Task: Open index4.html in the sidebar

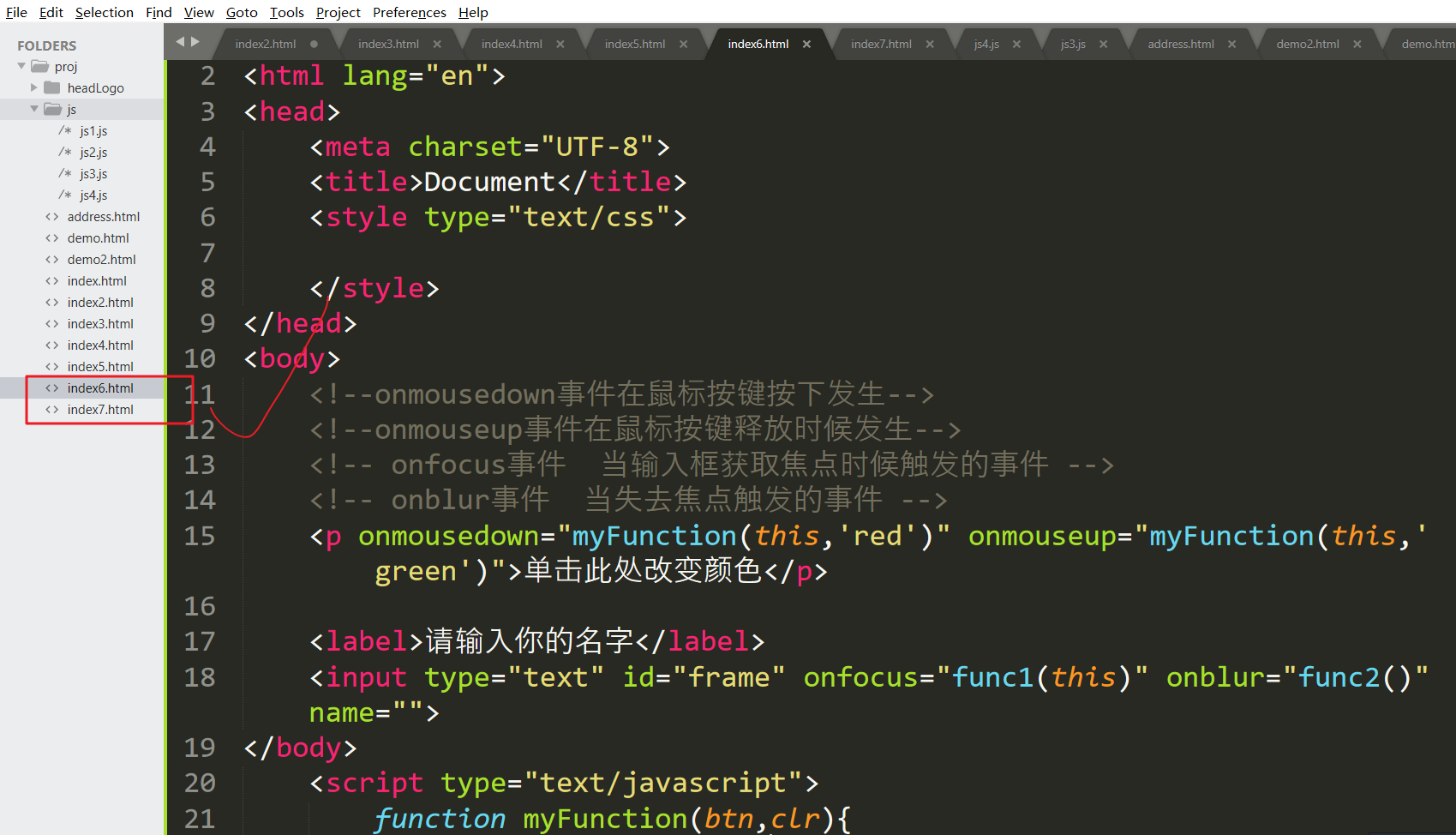Action: coord(100,345)
